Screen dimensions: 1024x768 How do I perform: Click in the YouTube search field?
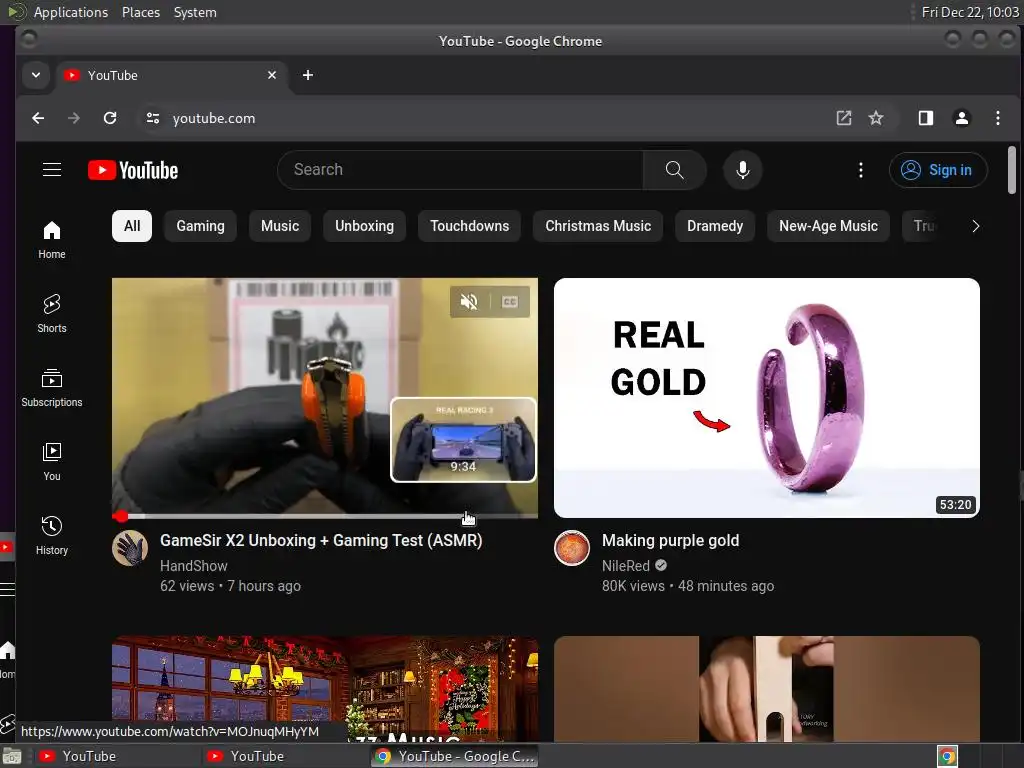click(x=460, y=170)
